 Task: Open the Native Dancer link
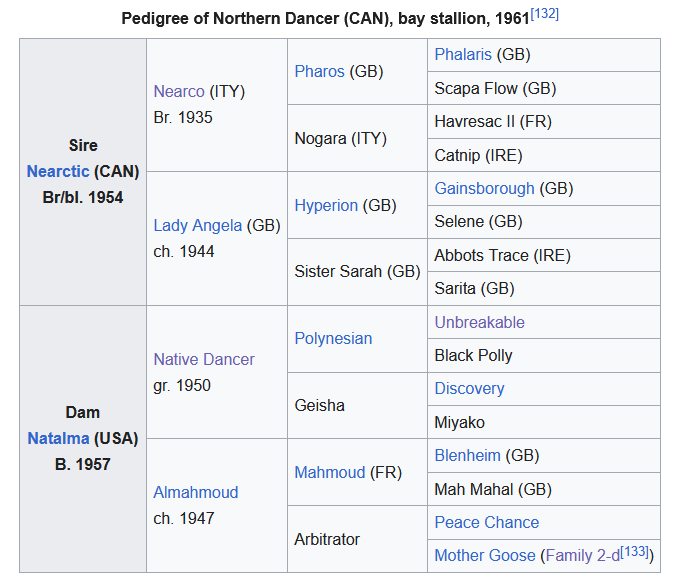[x=204, y=359]
